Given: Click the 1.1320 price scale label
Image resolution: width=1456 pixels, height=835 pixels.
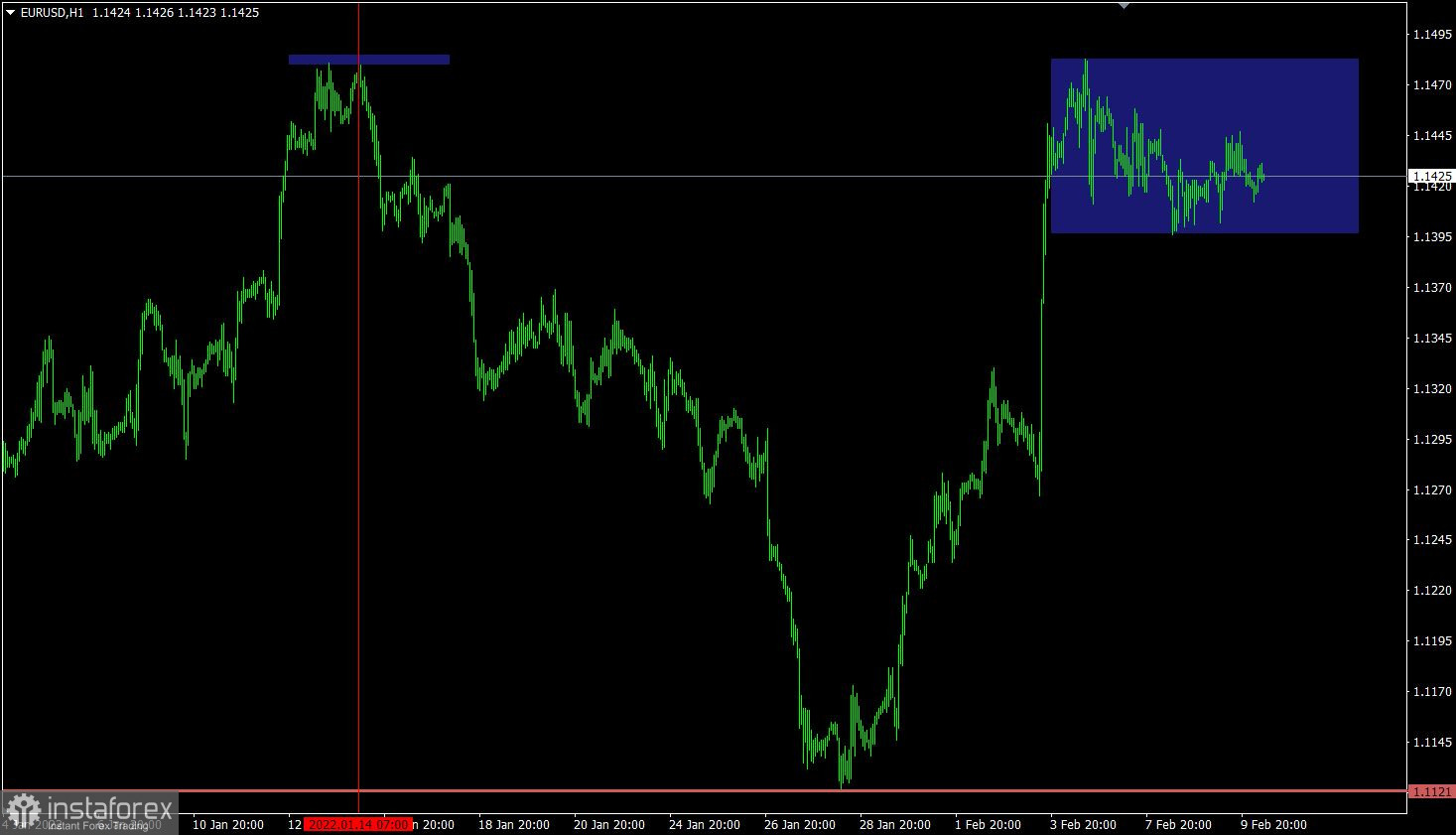Looking at the screenshot, I should pyautogui.click(x=1432, y=388).
